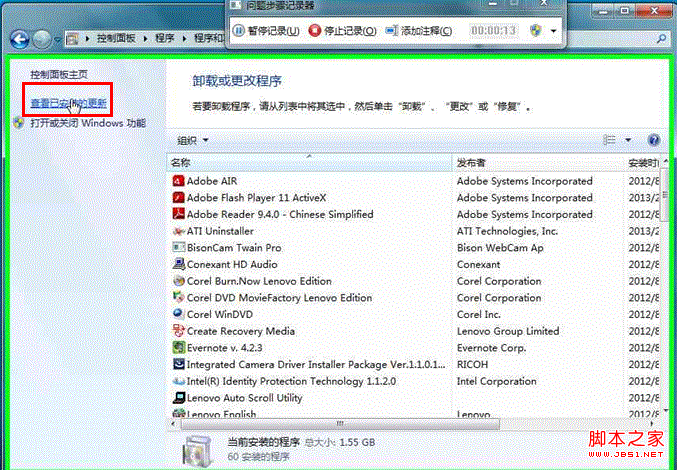Click publisher RICOH
The width and height of the screenshot is (677, 470).
pyautogui.click(x=472, y=365)
